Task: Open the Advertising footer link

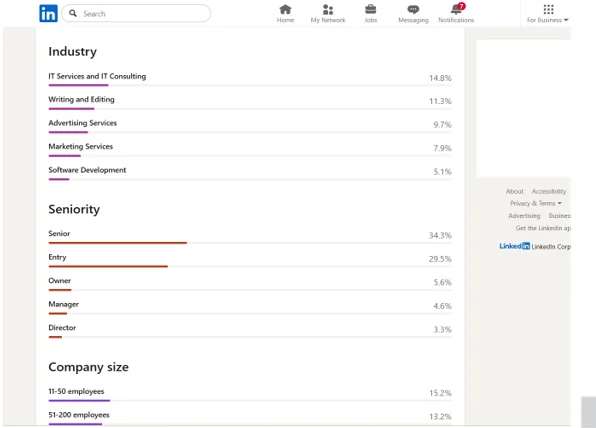Action: (x=524, y=216)
